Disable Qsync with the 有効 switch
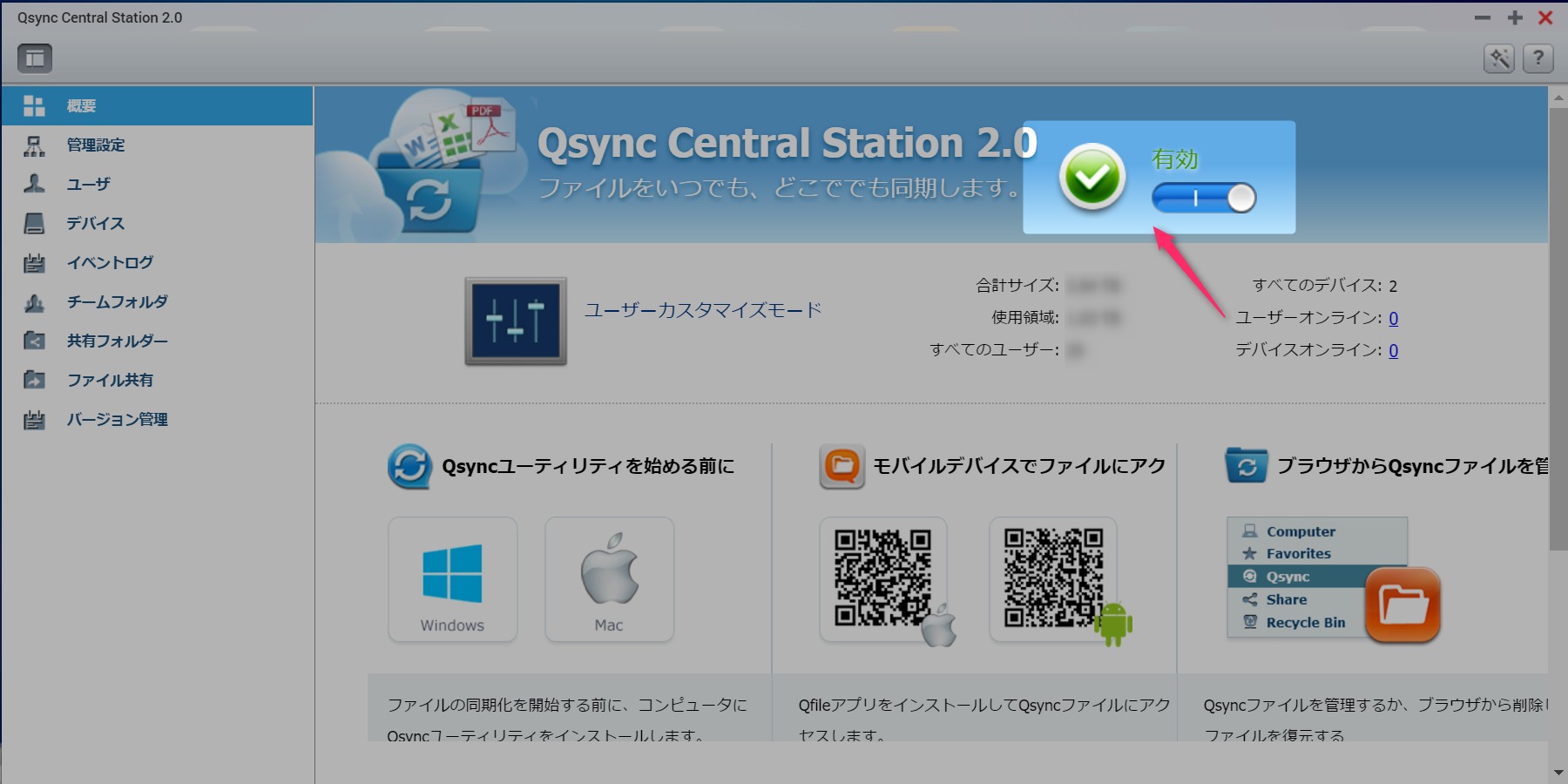Image resolution: width=1568 pixels, height=784 pixels. [1204, 199]
